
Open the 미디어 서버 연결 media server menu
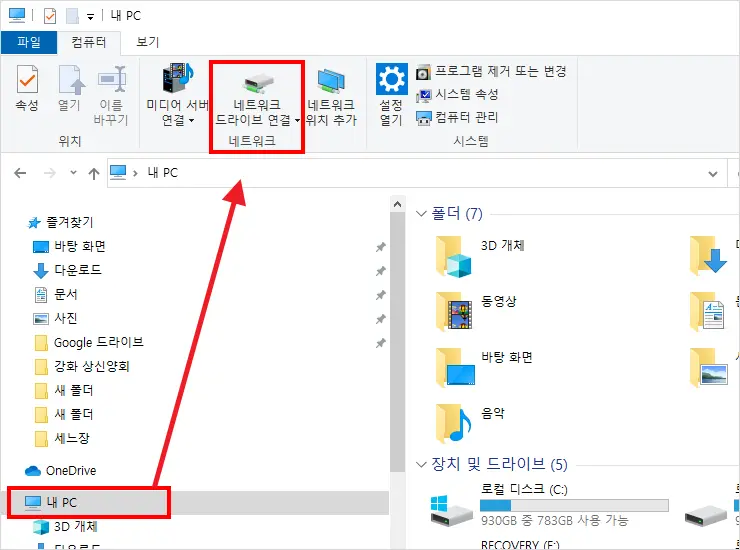point(177,94)
